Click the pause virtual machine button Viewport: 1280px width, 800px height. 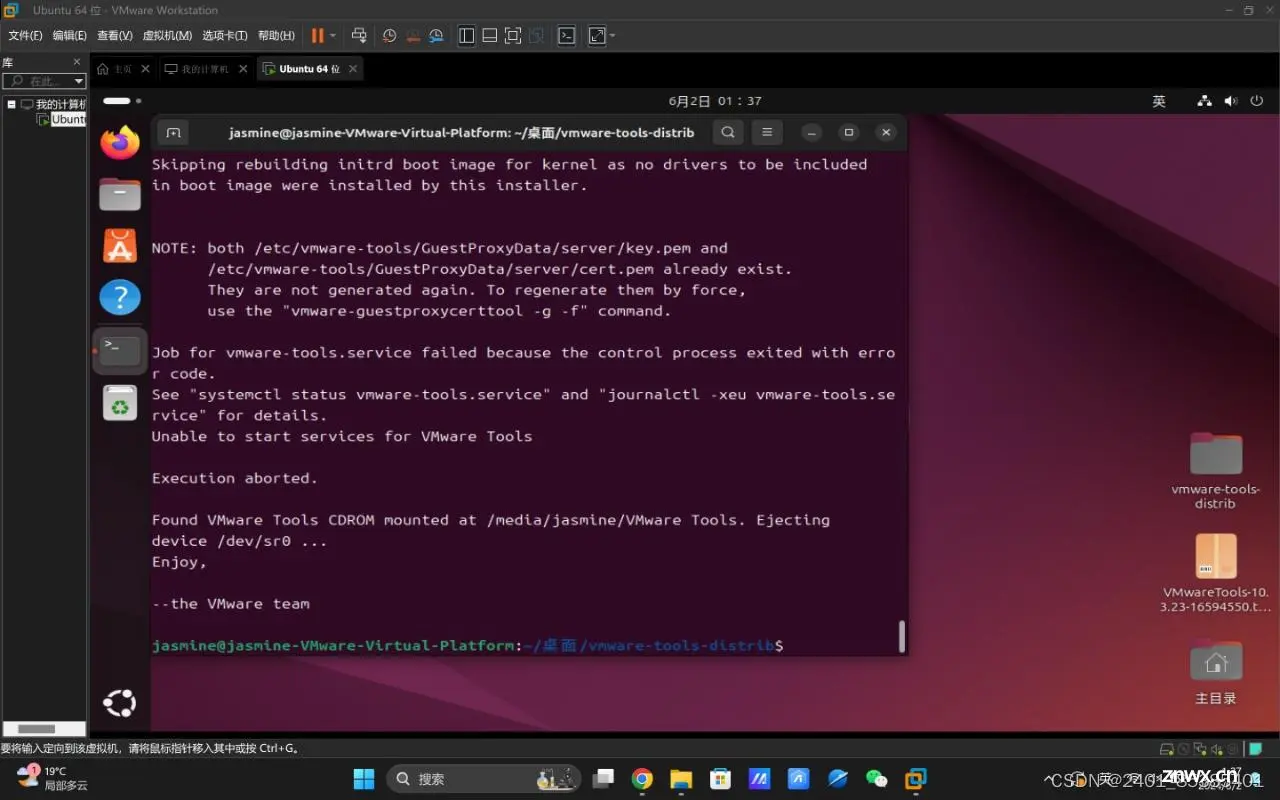click(317, 35)
